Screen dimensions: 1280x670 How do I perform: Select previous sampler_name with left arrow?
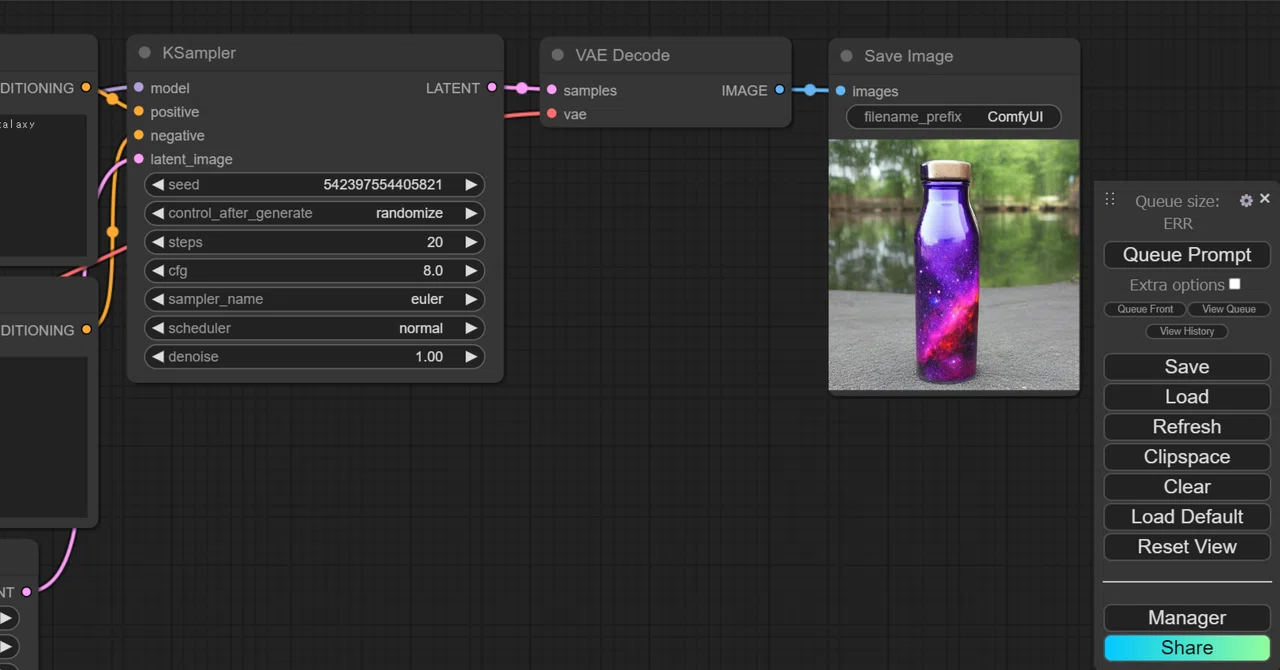pos(157,299)
